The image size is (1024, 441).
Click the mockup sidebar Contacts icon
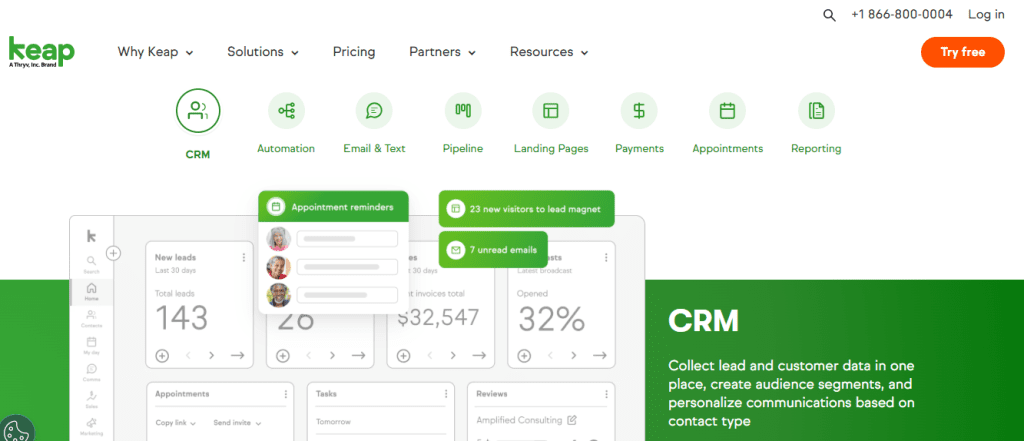pyautogui.click(x=91, y=315)
